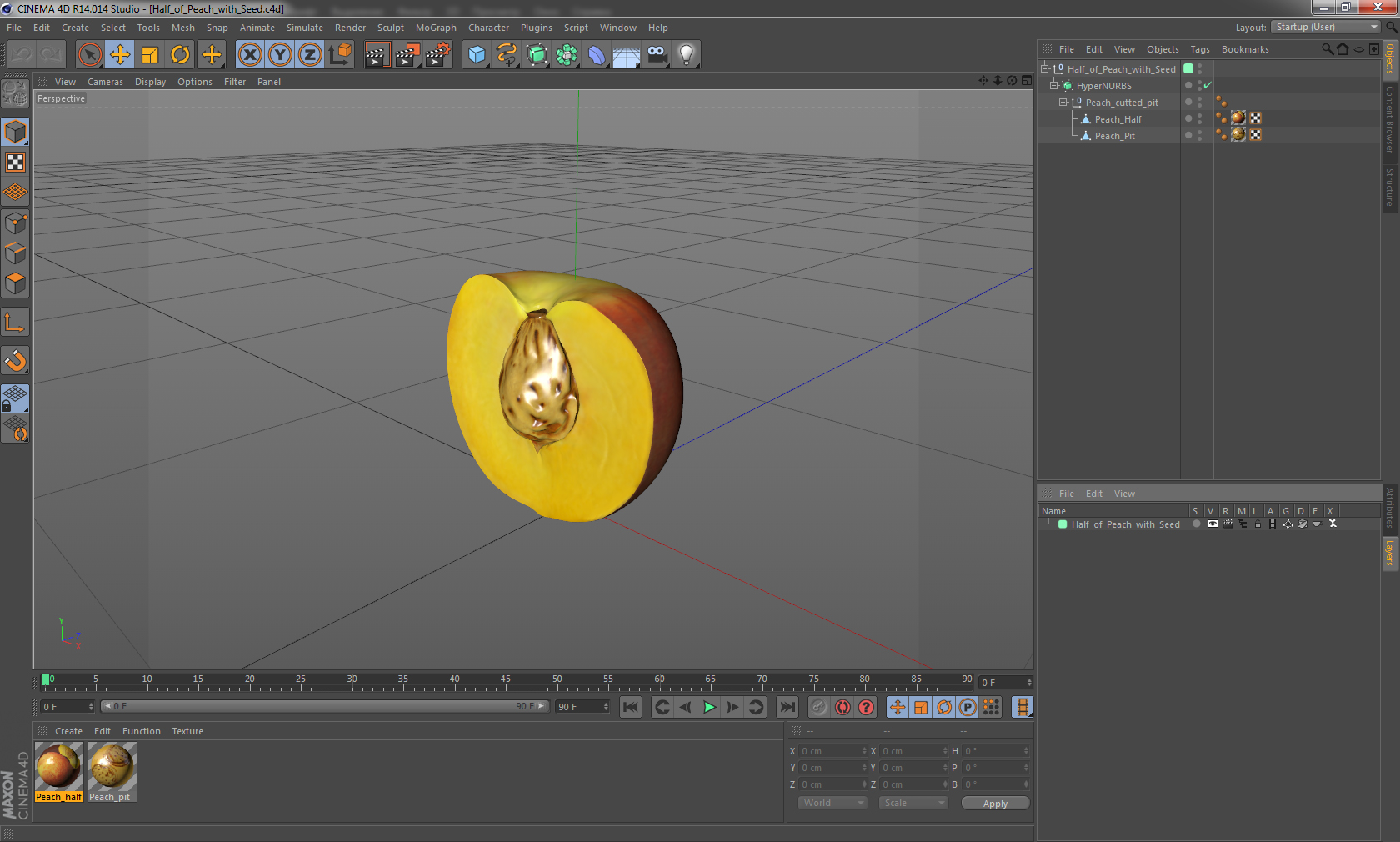Open the deformer objects icon
The image size is (1400, 842).
[597, 55]
